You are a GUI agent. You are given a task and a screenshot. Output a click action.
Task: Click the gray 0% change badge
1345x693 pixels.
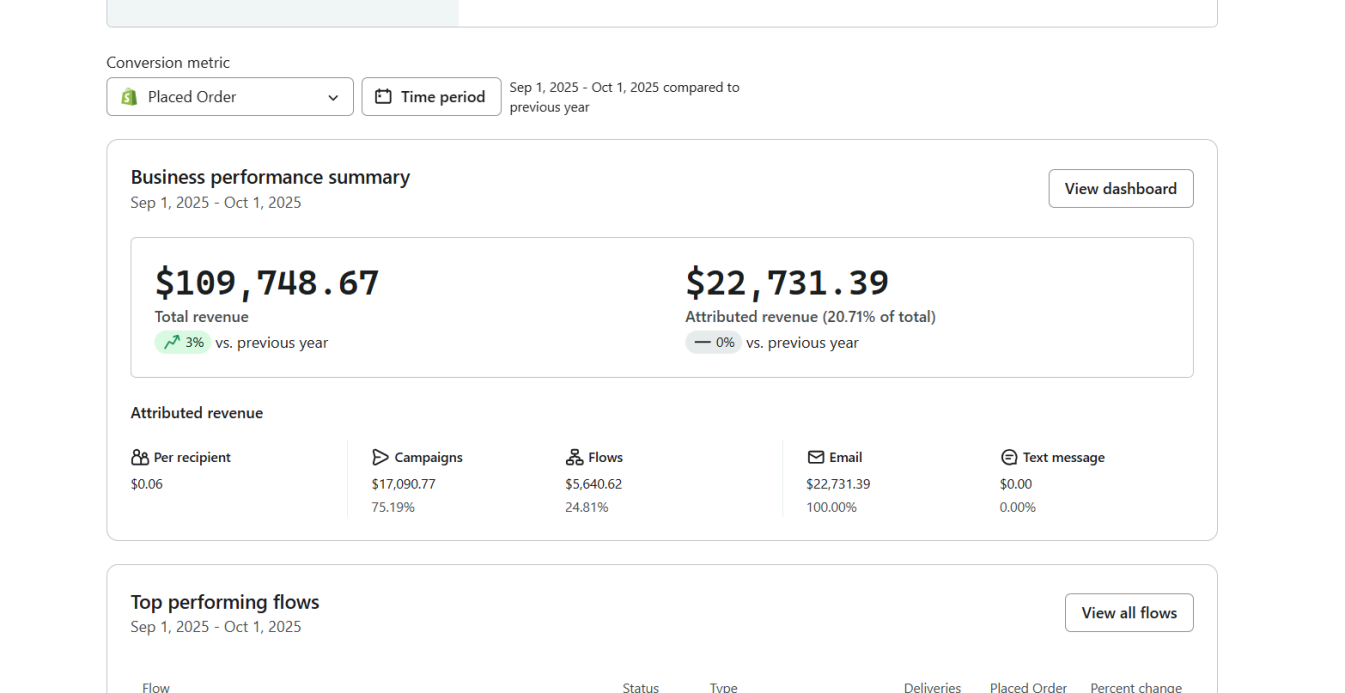[713, 343]
